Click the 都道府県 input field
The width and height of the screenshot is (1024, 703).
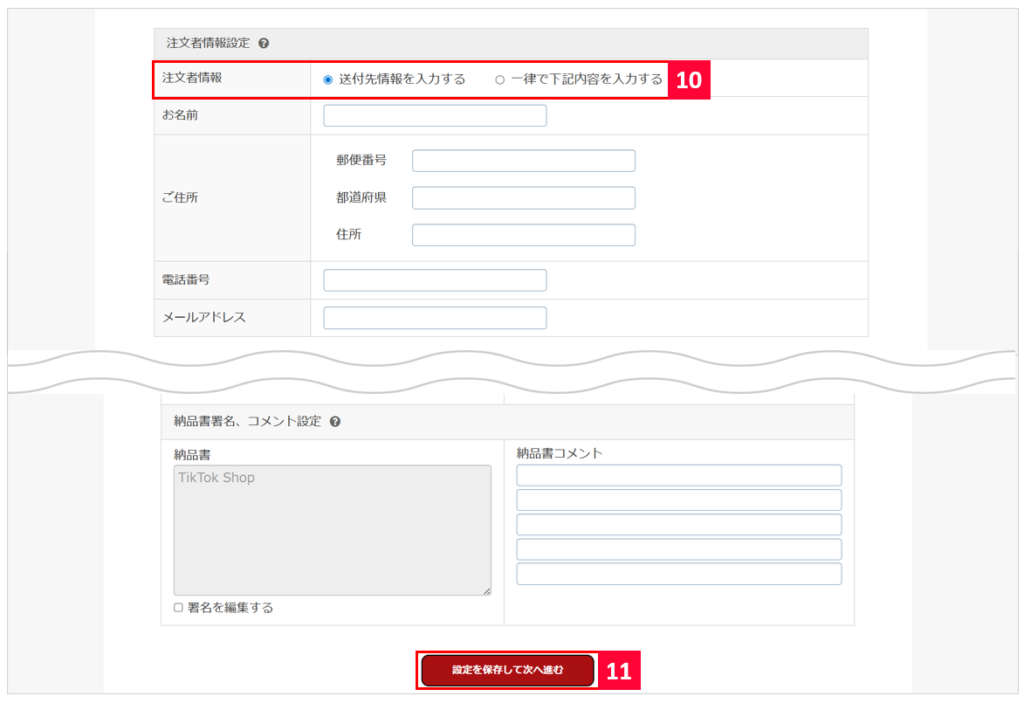523,197
